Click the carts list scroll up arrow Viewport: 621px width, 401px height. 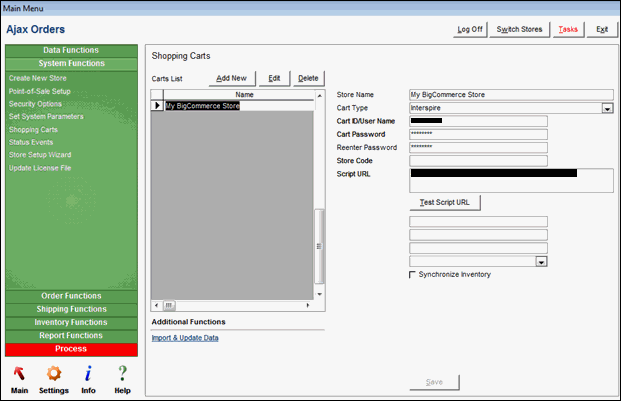click(319, 96)
